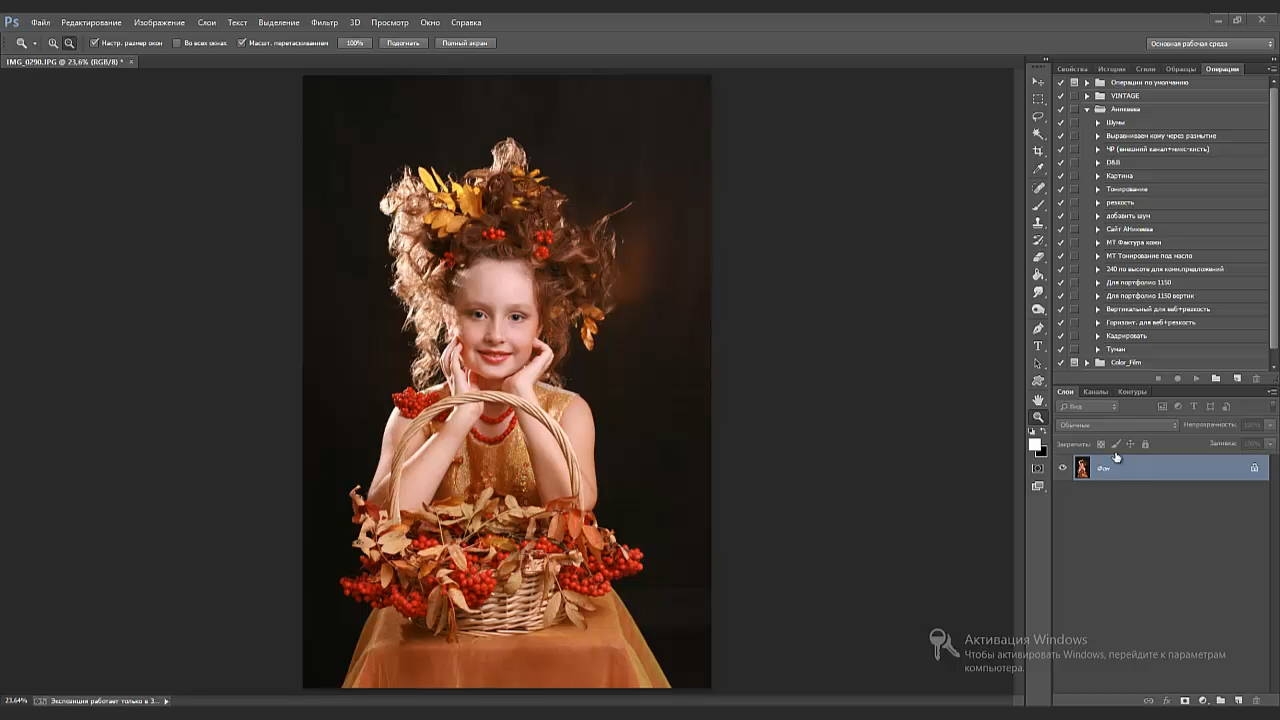The width and height of the screenshot is (1280, 720).
Task: Toggle checkmark for Туман action
Action: [x=1060, y=349]
